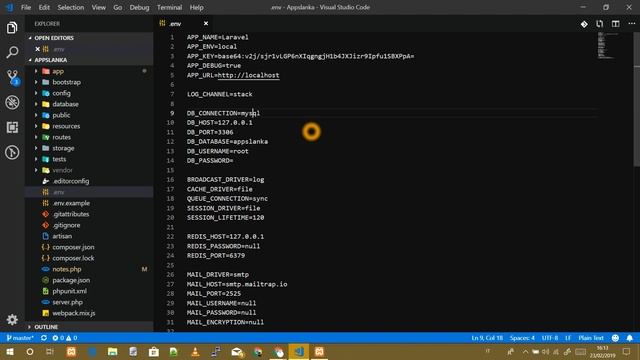Click the feedback smiley icon
Image resolution: width=640 pixels, height=360 pixels.
[615, 338]
